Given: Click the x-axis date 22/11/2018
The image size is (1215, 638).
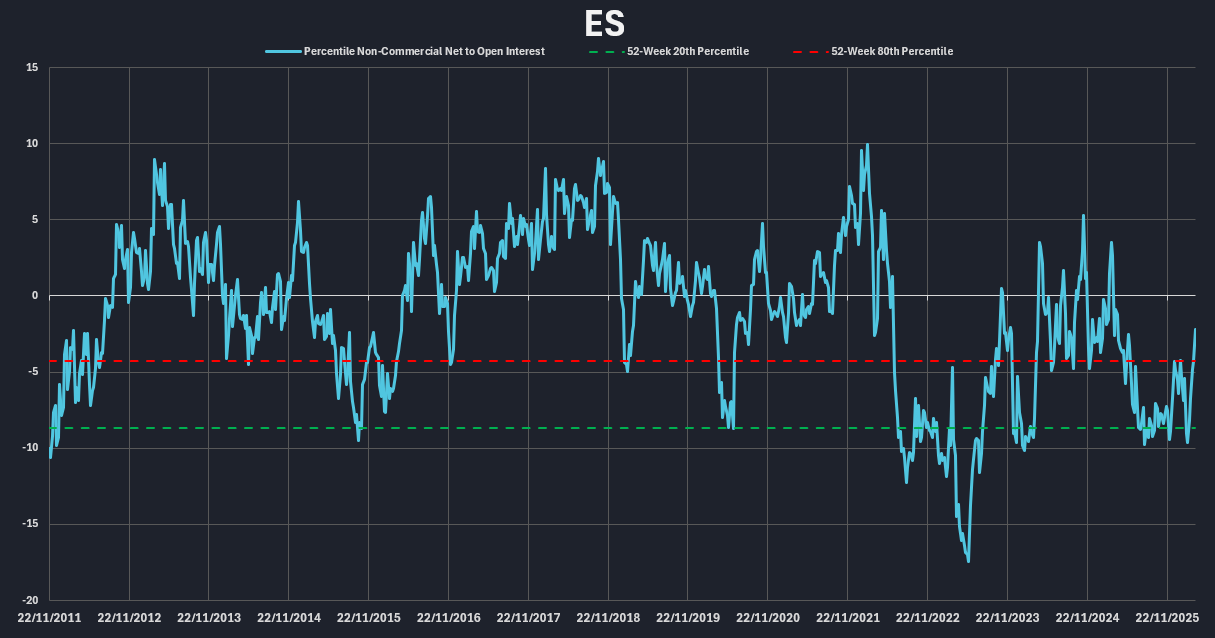Looking at the screenshot, I should [608, 618].
